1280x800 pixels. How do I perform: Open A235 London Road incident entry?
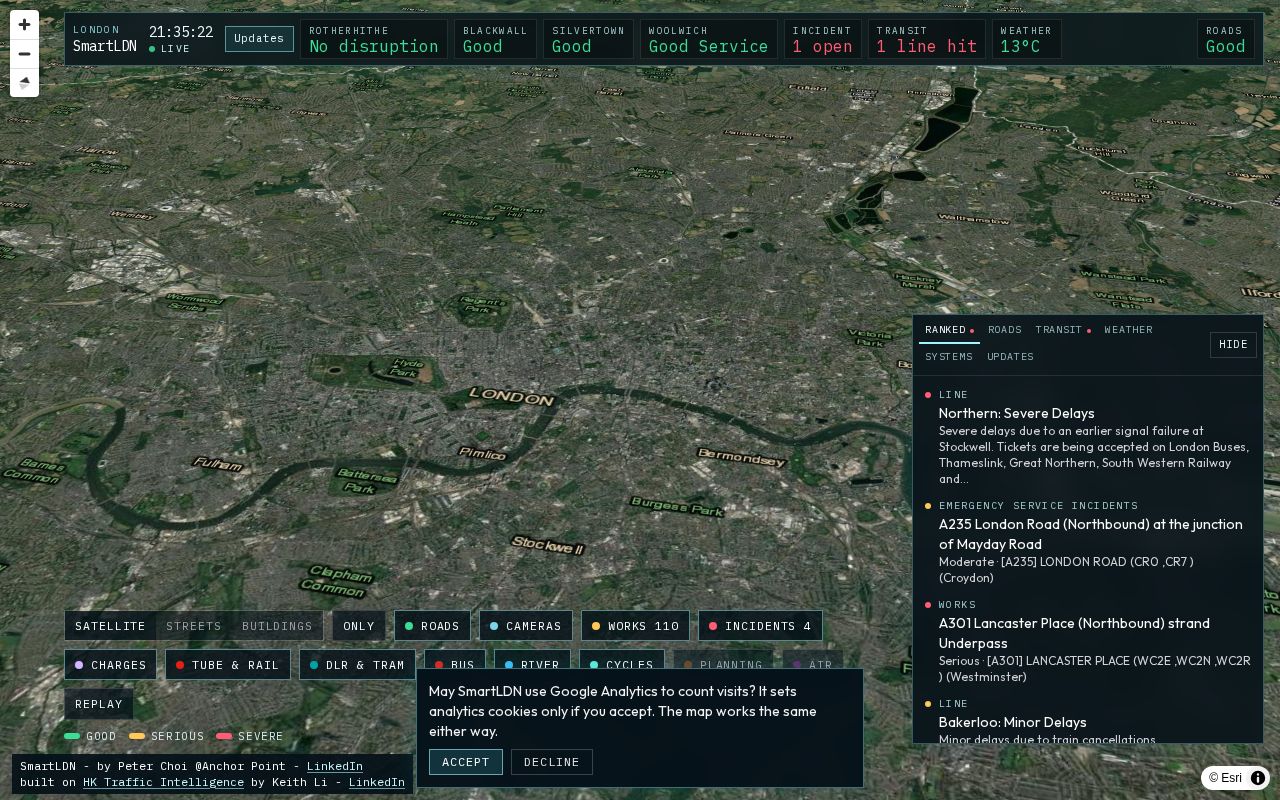coord(1088,543)
